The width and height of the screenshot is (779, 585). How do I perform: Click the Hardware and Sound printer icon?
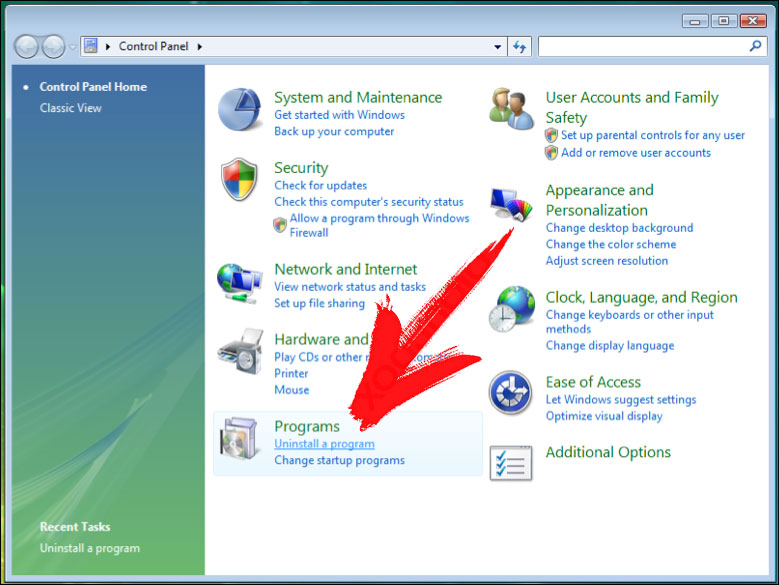(240, 351)
